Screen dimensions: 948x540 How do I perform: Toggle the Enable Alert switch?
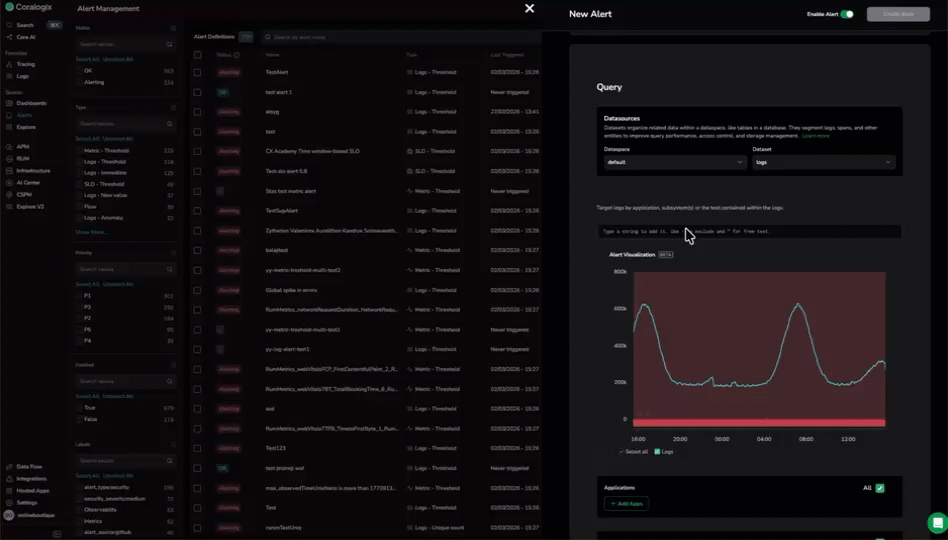(x=847, y=14)
